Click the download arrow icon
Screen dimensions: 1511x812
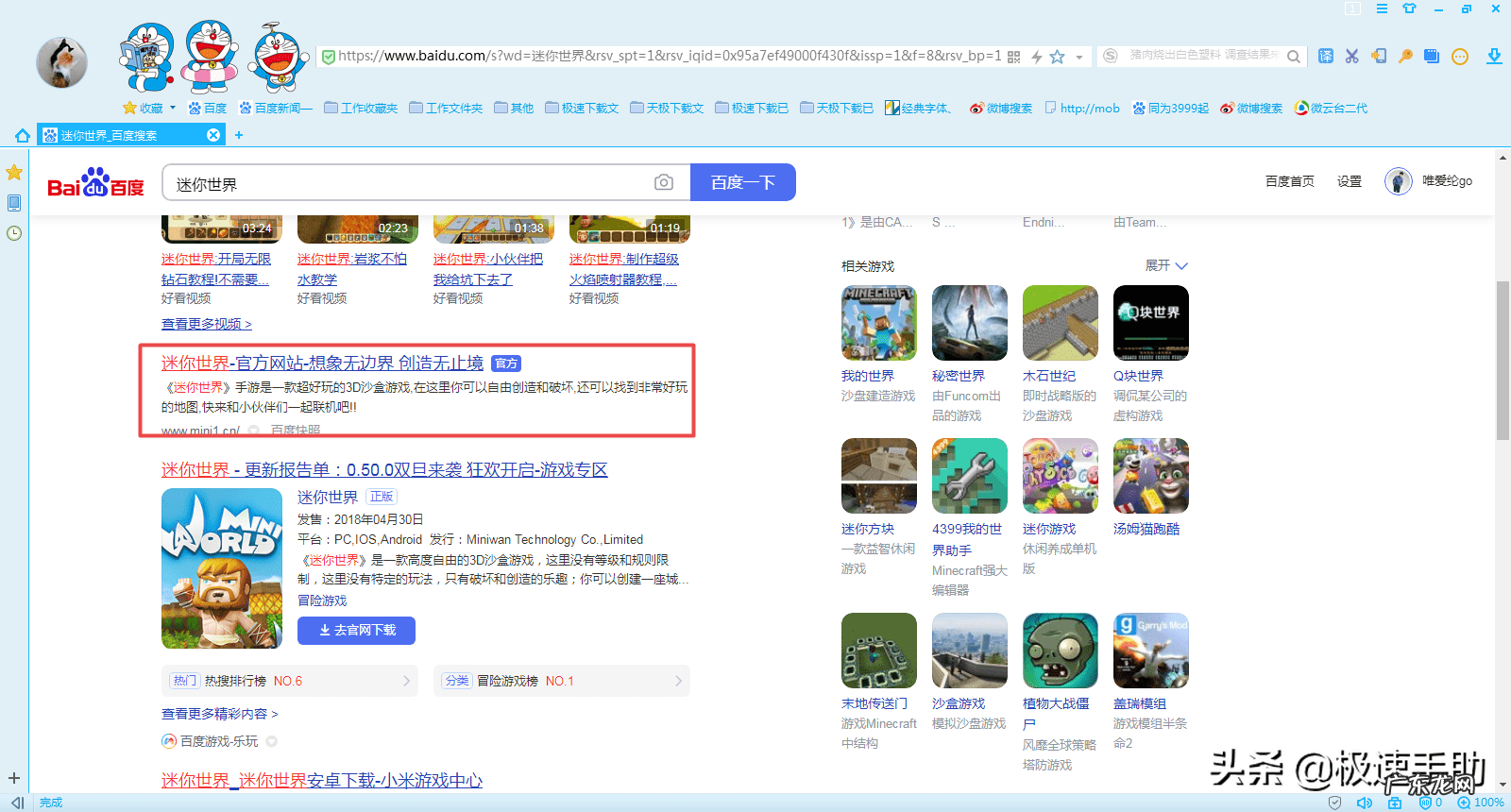[x=1494, y=57]
